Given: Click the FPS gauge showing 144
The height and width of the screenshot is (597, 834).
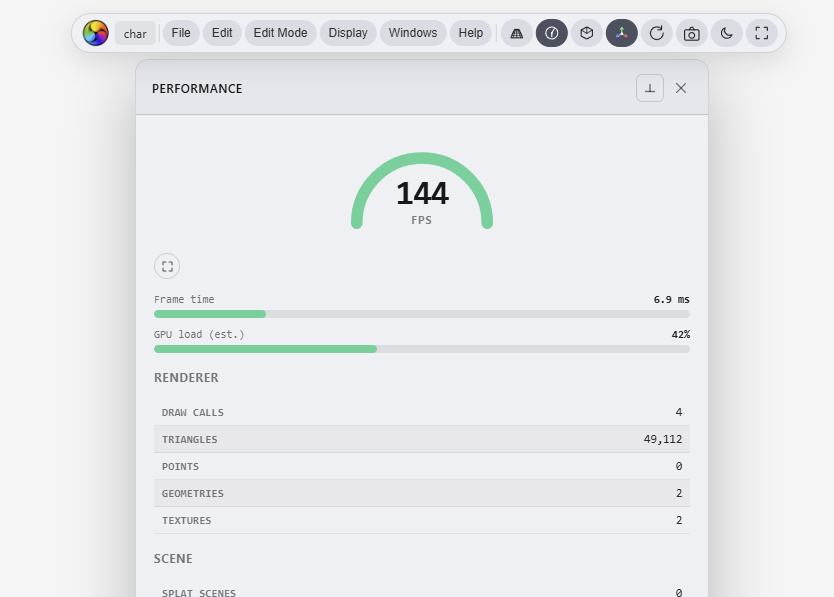Looking at the screenshot, I should pos(422,192).
